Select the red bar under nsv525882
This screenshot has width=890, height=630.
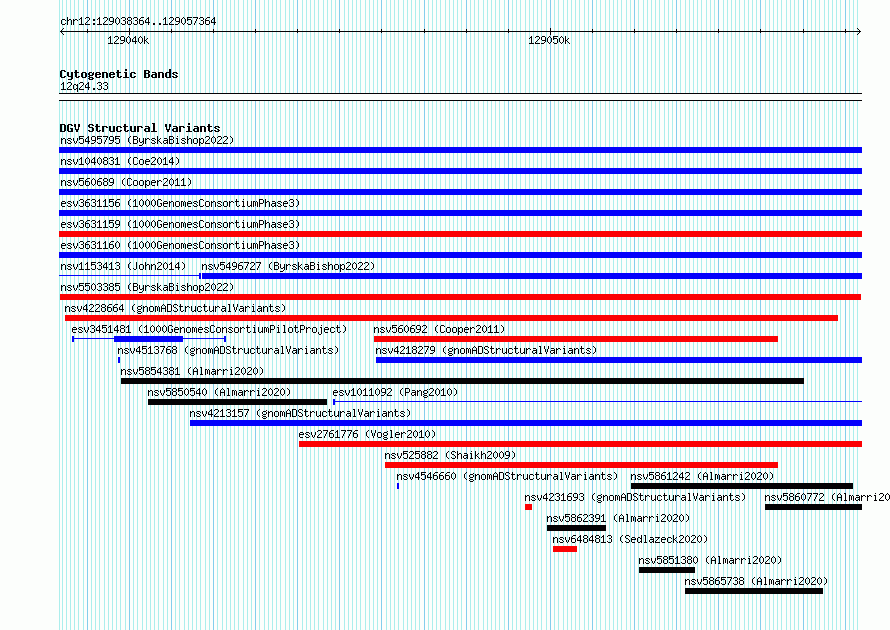point(581,465)
